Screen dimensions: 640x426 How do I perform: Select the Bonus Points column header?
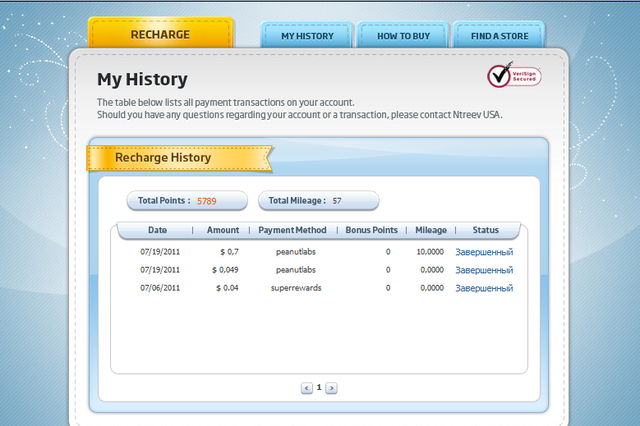(372, 230)
